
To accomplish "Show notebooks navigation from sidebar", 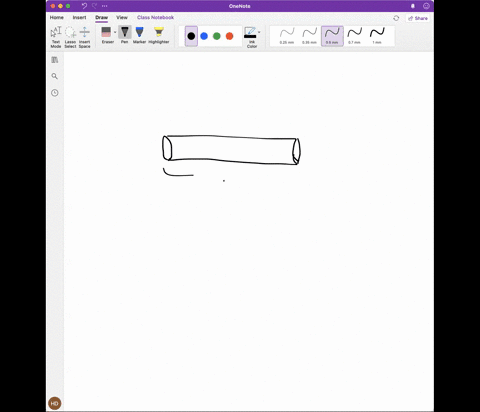I will 55,60.
